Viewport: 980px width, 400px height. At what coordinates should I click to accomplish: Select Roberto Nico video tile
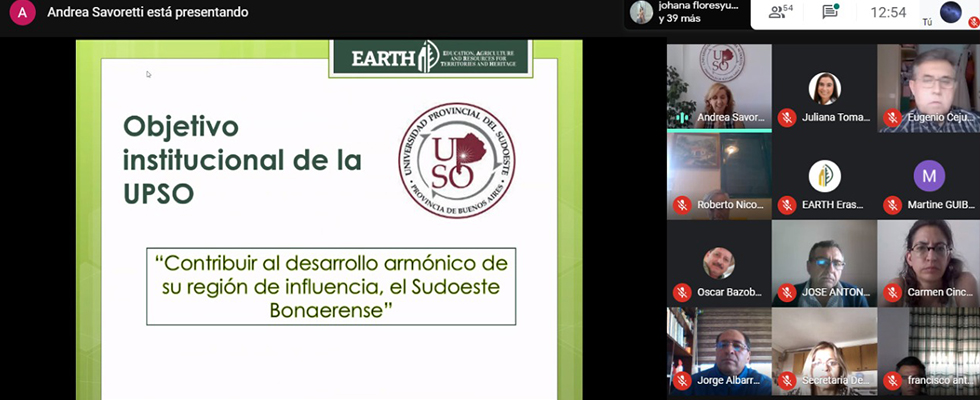click(719, 176)
